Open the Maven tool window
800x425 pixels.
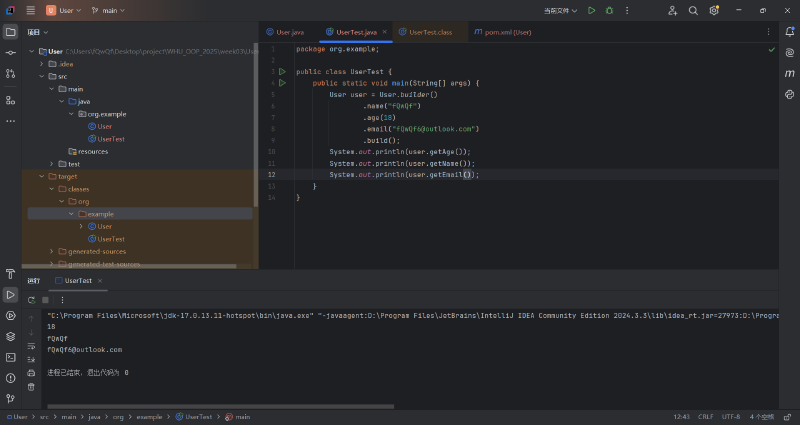pyautogui.click(x=789, y=73)
